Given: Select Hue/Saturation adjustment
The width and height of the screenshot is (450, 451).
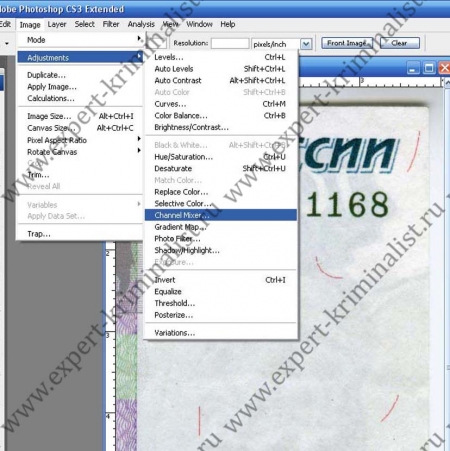Looking at the screenshot, I should pos(220,157).
